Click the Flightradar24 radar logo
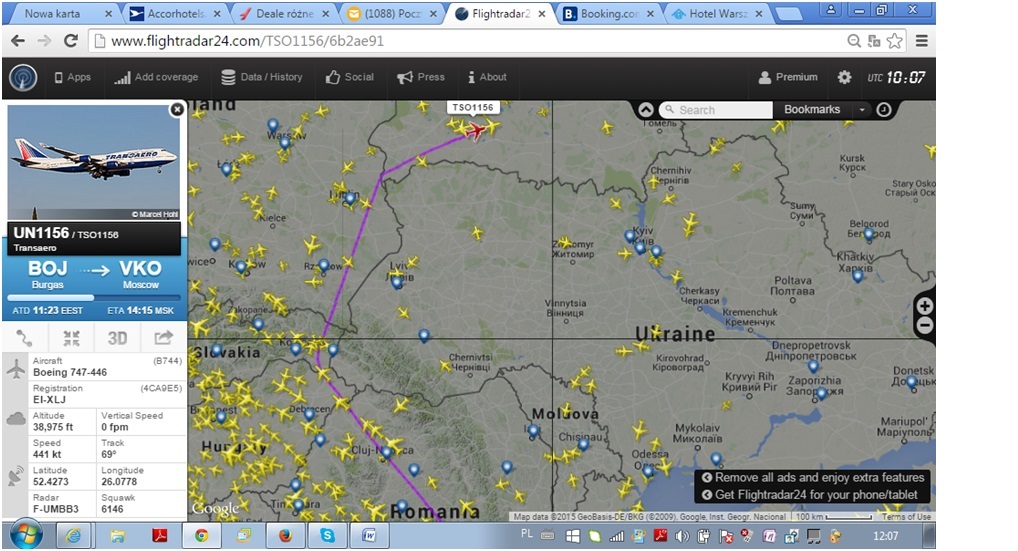The image size is (1018, 551). (x=23, y=78)
